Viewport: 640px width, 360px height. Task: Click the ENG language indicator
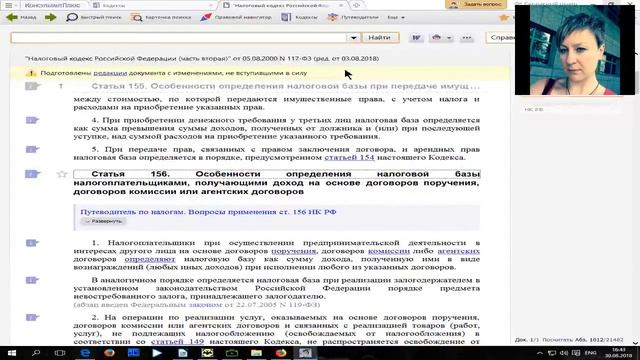pos(591,353)
